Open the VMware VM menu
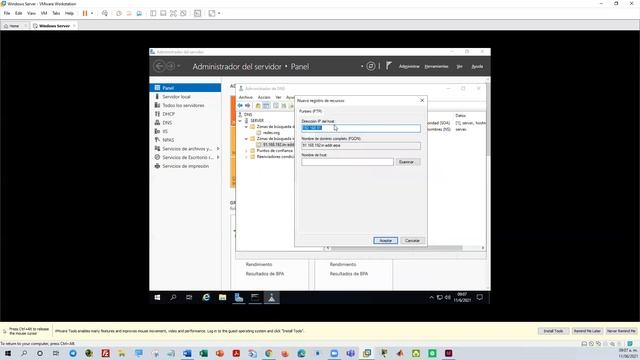640x360 pixels. [44, 13]
